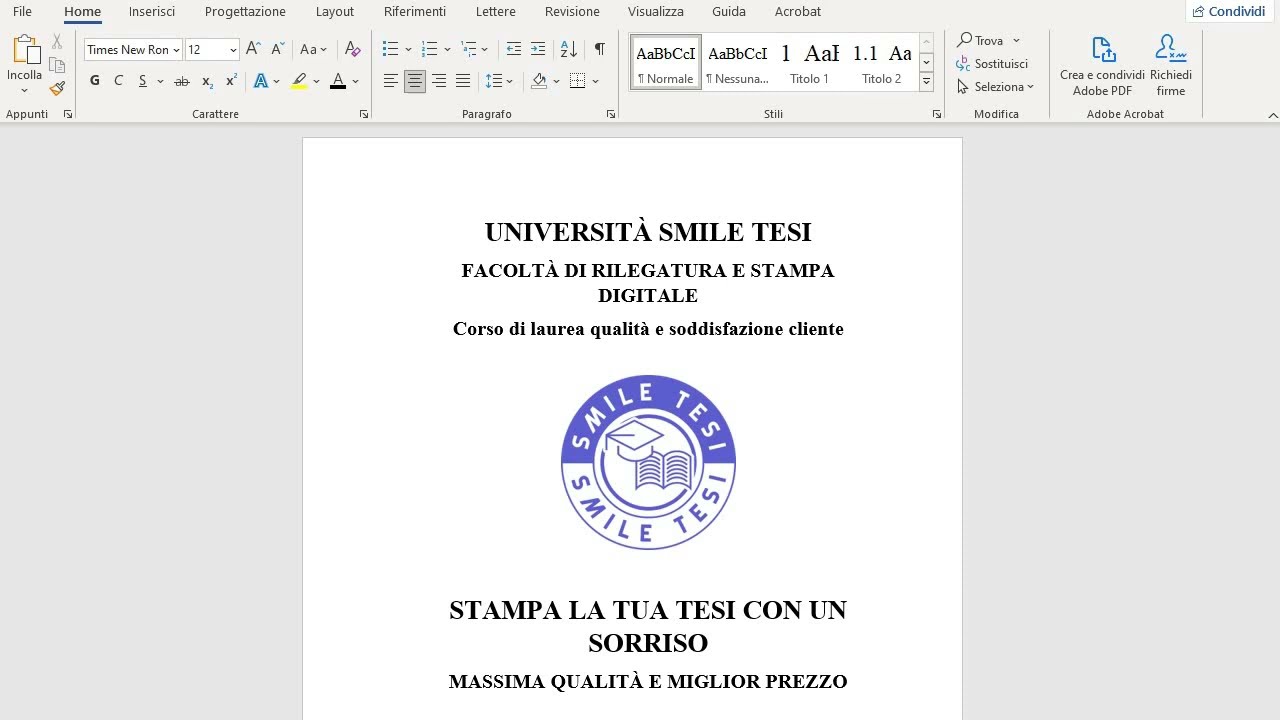
Task: Increase paragraph indent
Action: click(x=538, y=49)
